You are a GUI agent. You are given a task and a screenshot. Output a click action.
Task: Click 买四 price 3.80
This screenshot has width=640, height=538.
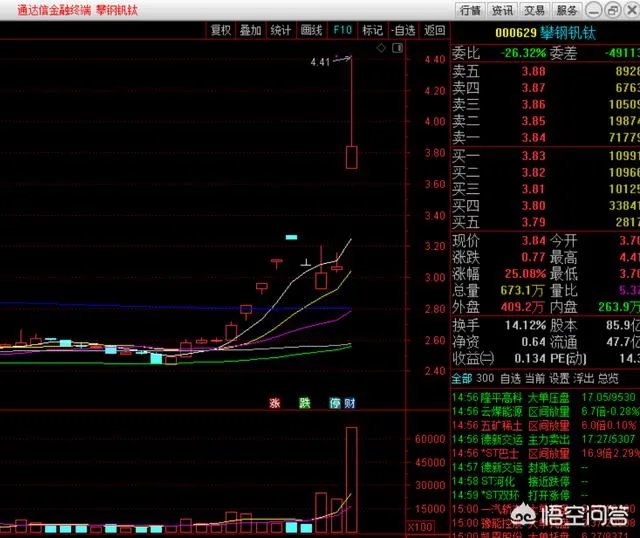coord(533,206)
